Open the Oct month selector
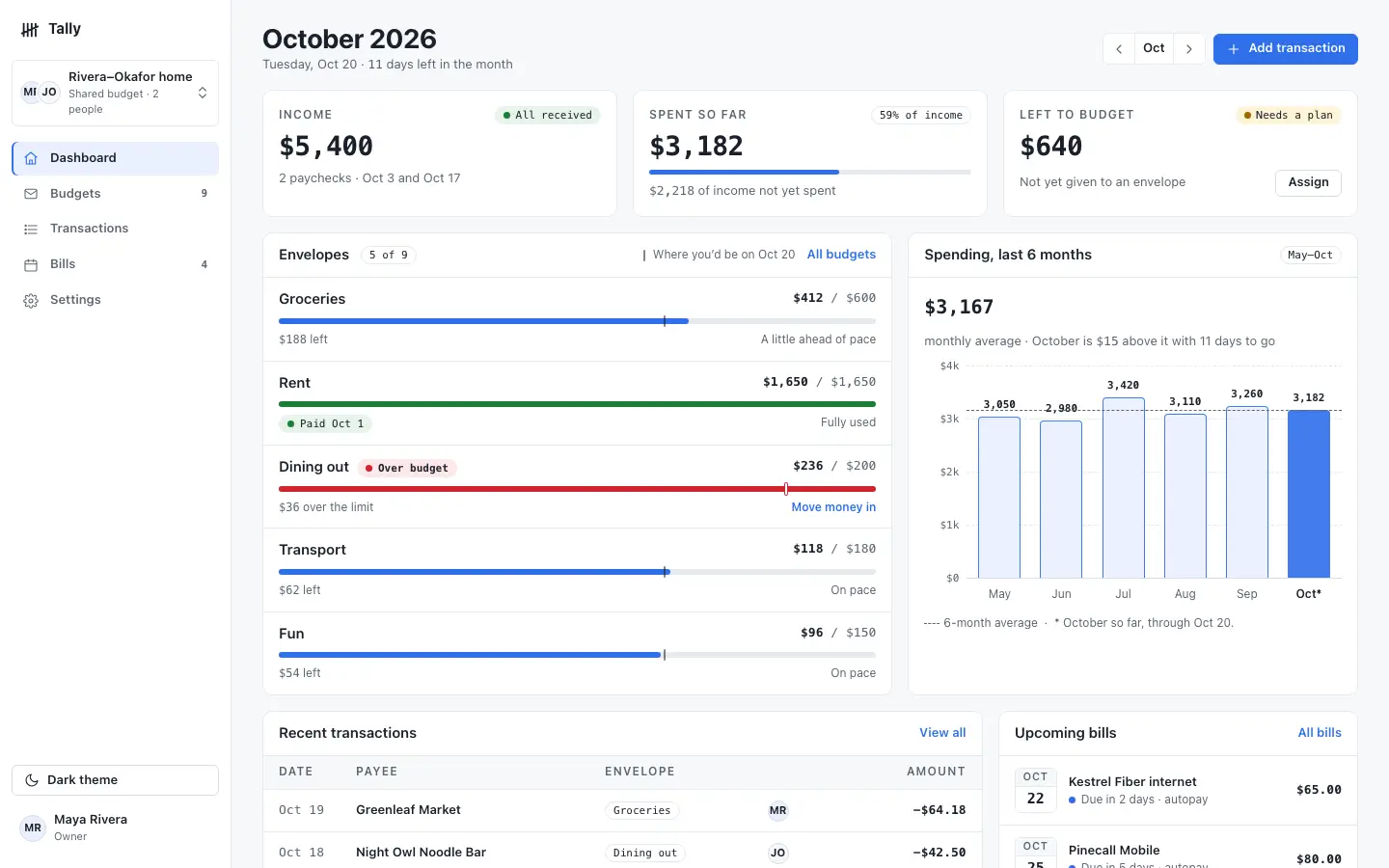The height and width of the screenshot is (868, 1389). click(x=1154, y=49)
